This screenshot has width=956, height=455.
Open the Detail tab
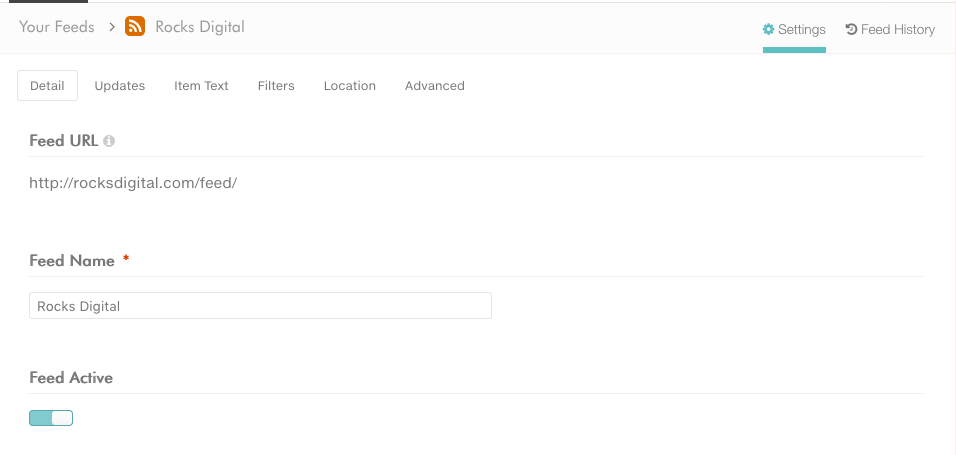[47, 85]
